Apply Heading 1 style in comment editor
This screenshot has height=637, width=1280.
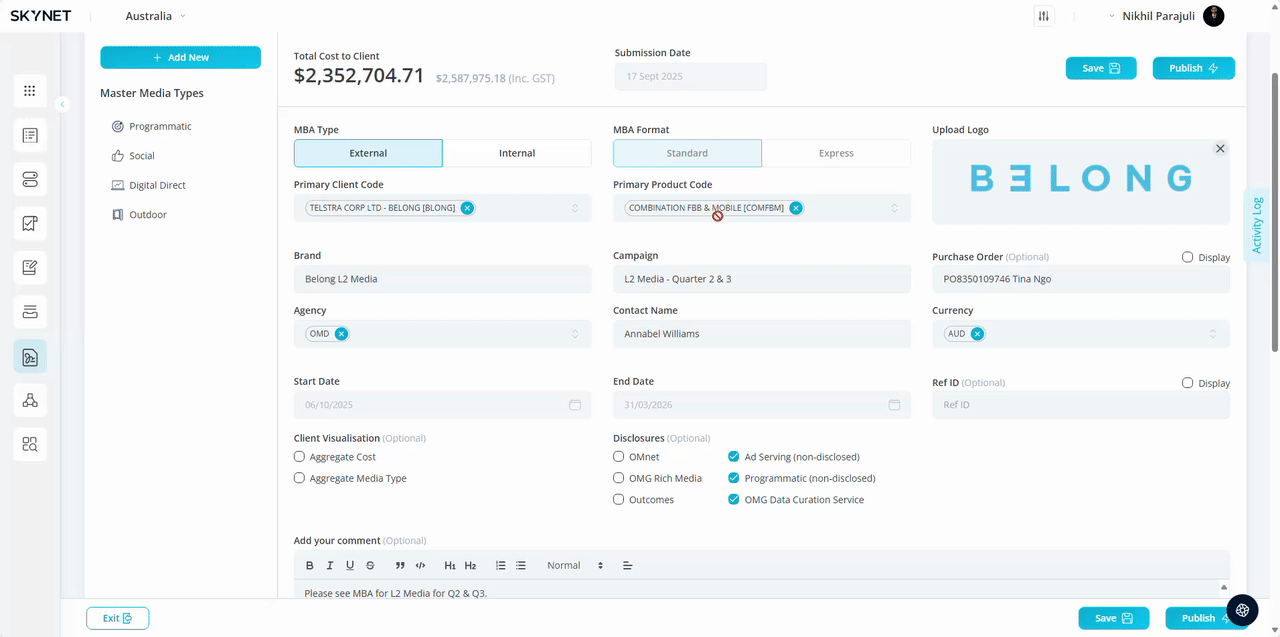click(450, 566)
